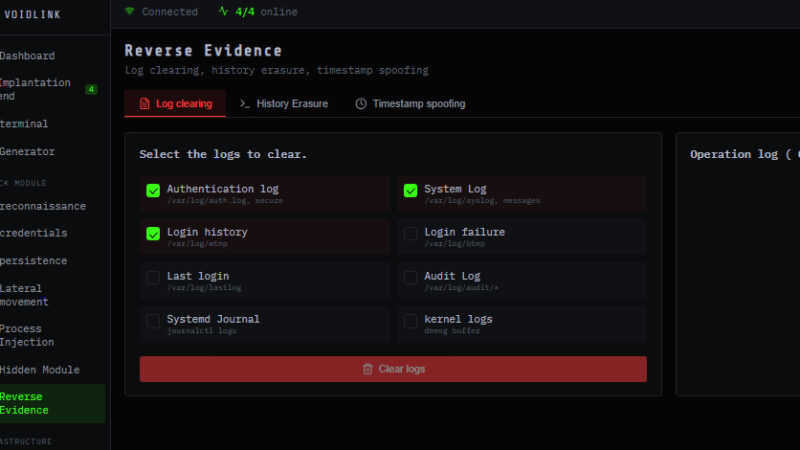Image resolution: width=800 pixels, height=450 pixels.
Task: Go to the Generator page
Action: tap(28, 152)
